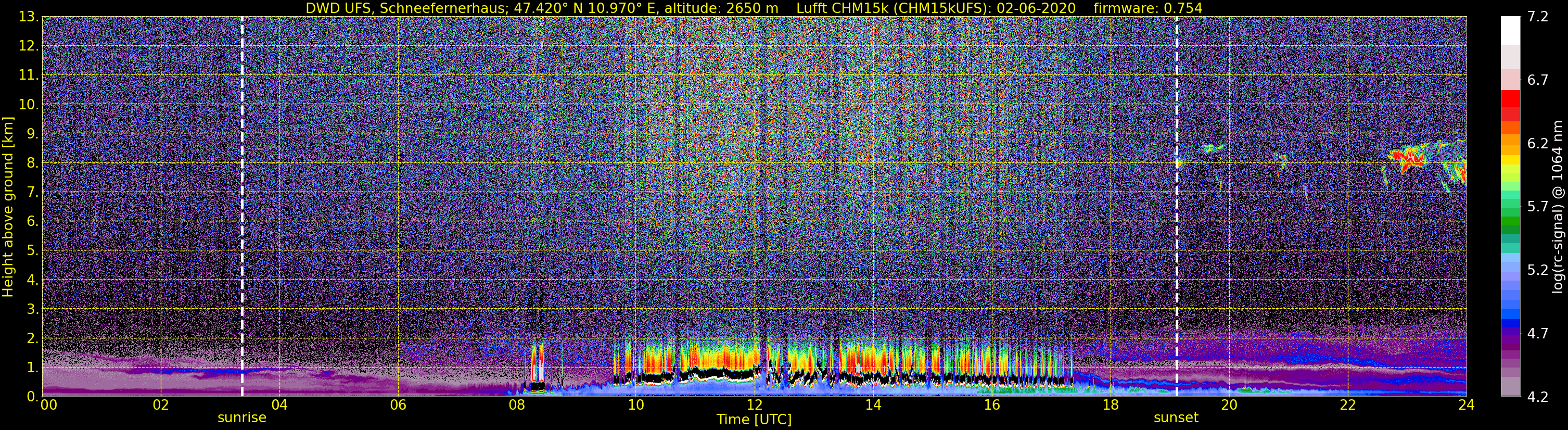Click the height axis tick '3.'
The image size is (1568, 430).
(x=32, y=309)
